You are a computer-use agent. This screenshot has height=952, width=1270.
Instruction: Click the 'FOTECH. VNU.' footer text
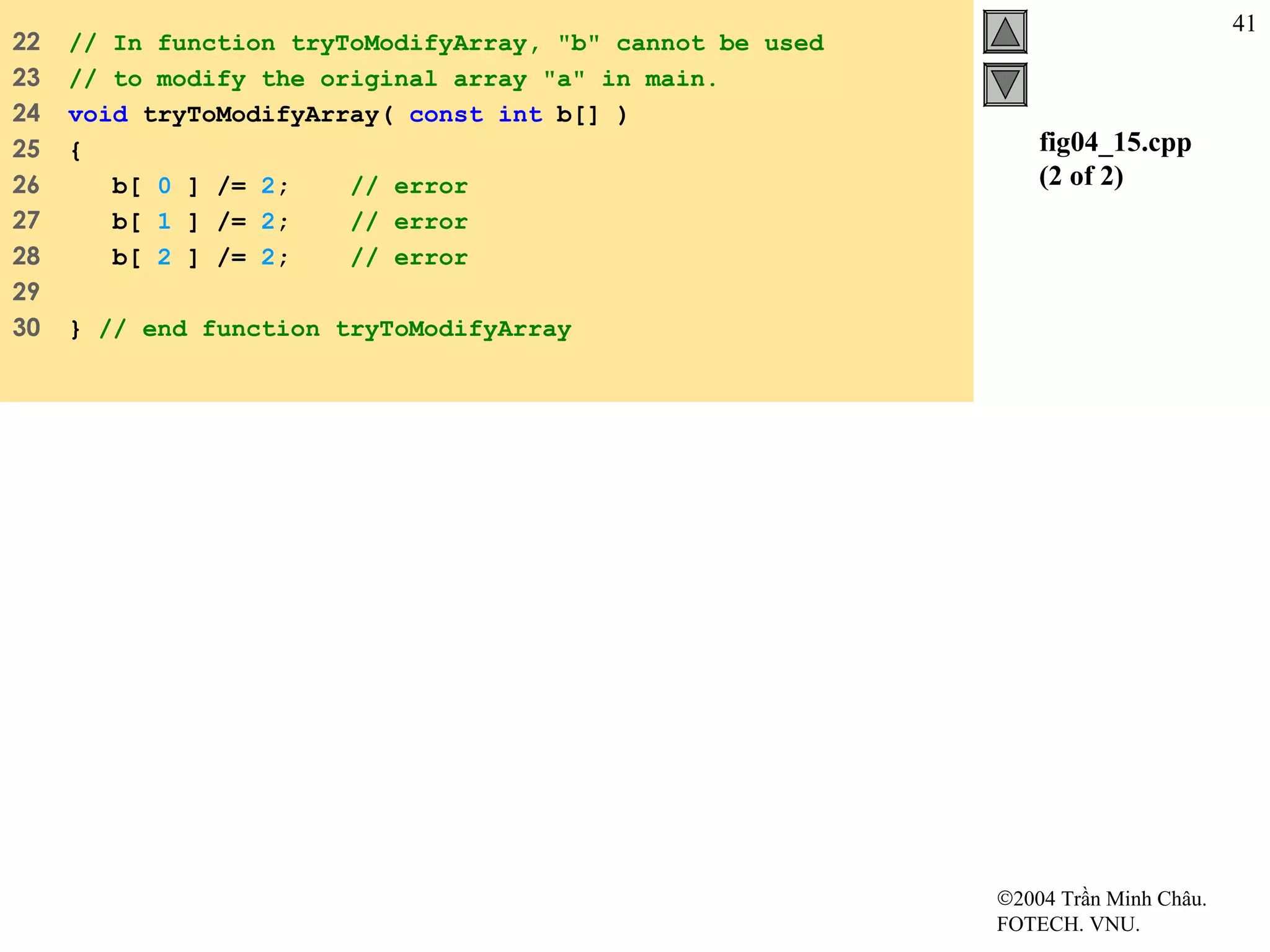tap(1068, 924)
